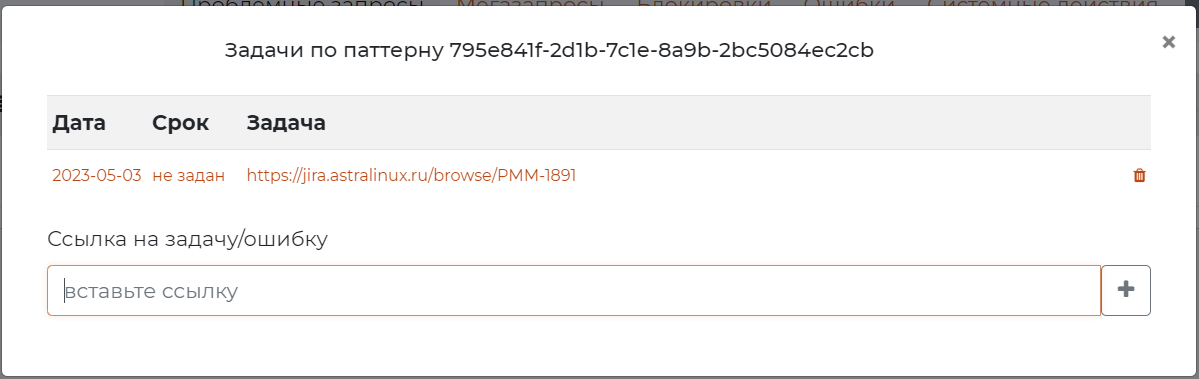Delete the PMM-1891 task with trash icon

(1139, 176)
